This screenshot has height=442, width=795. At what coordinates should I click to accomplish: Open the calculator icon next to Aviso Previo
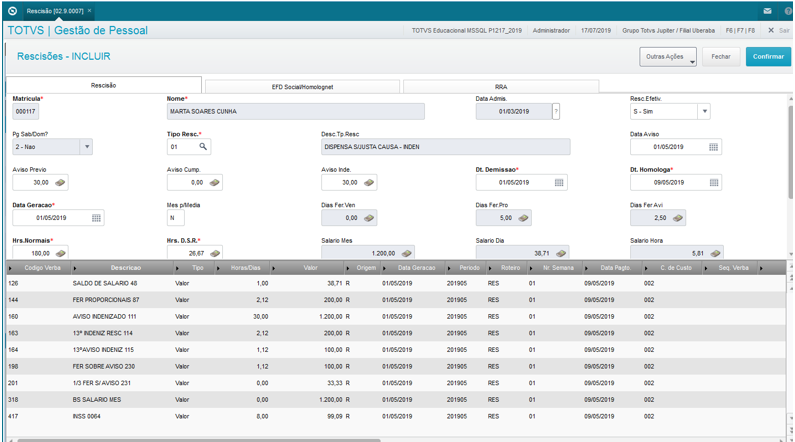point(60,182)
